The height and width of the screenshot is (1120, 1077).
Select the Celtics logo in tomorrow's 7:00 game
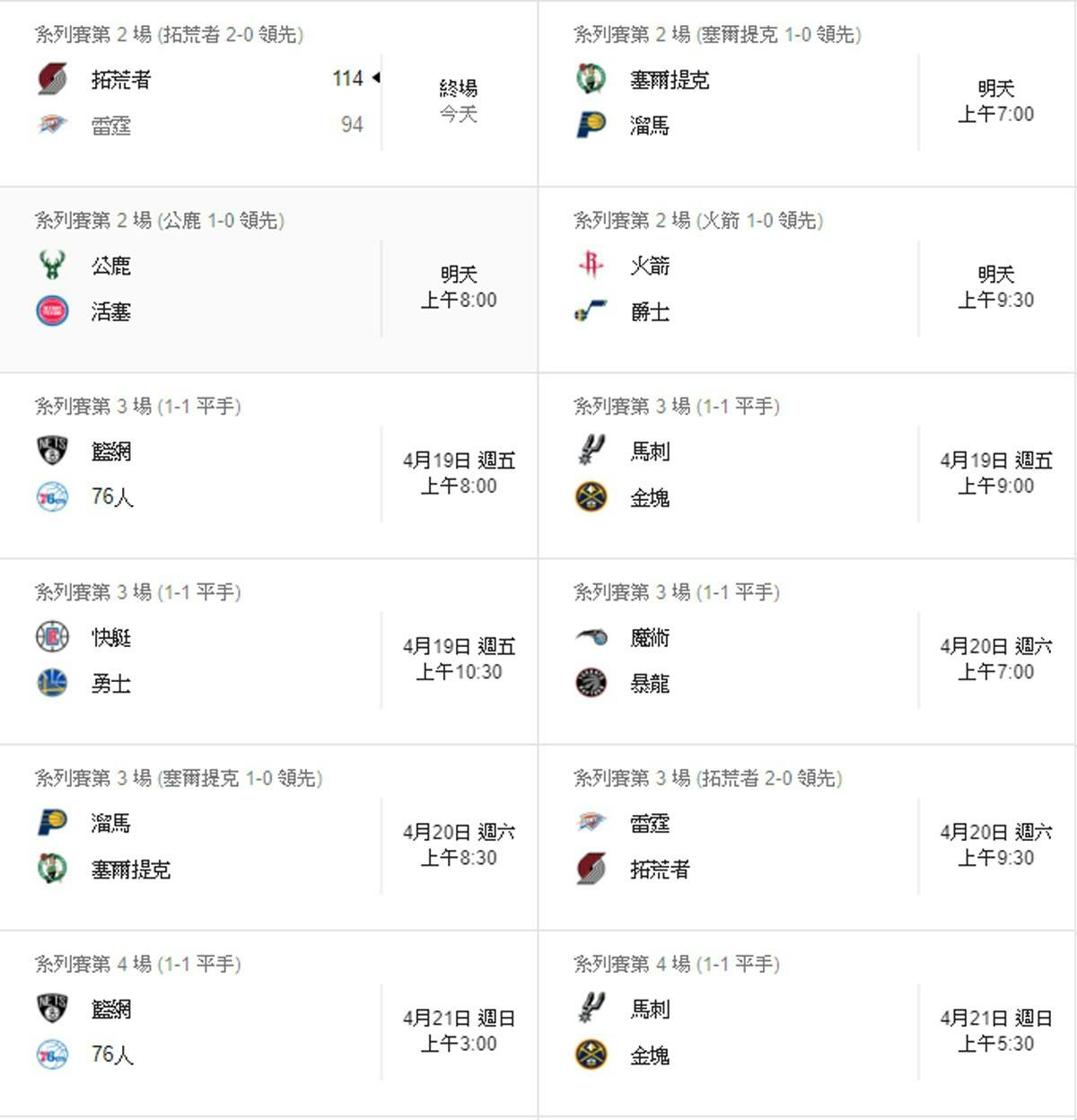pyautogui.click(x=591, y=79)
